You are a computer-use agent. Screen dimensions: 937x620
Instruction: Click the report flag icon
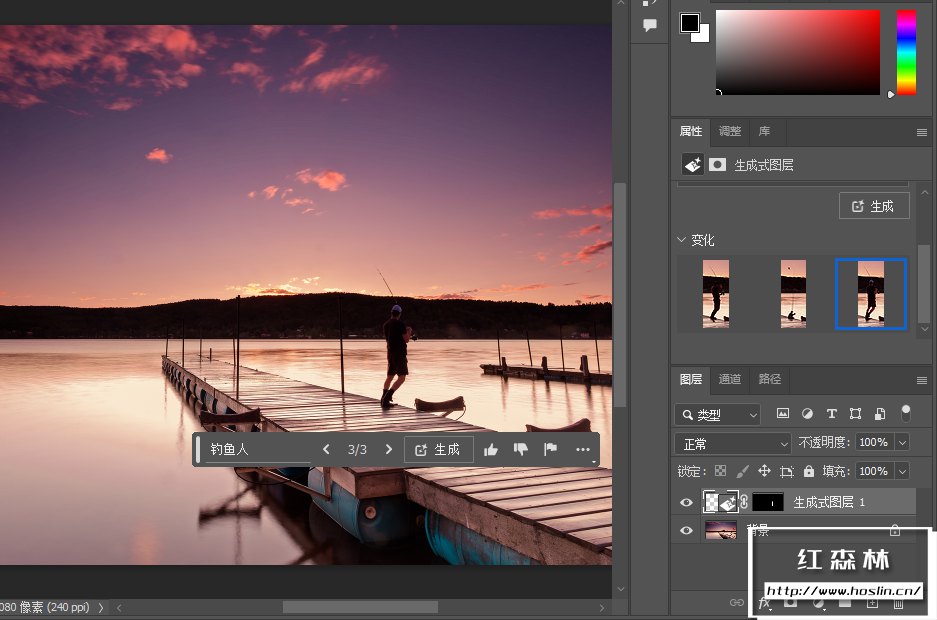coord(550,450)
